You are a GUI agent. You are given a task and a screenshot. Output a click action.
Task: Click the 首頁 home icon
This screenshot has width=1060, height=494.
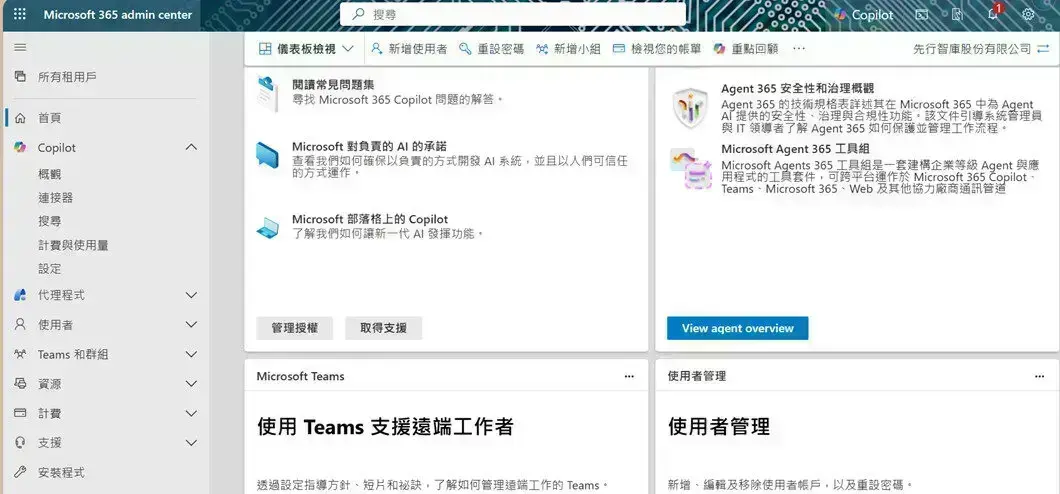(x=20, y=118)
